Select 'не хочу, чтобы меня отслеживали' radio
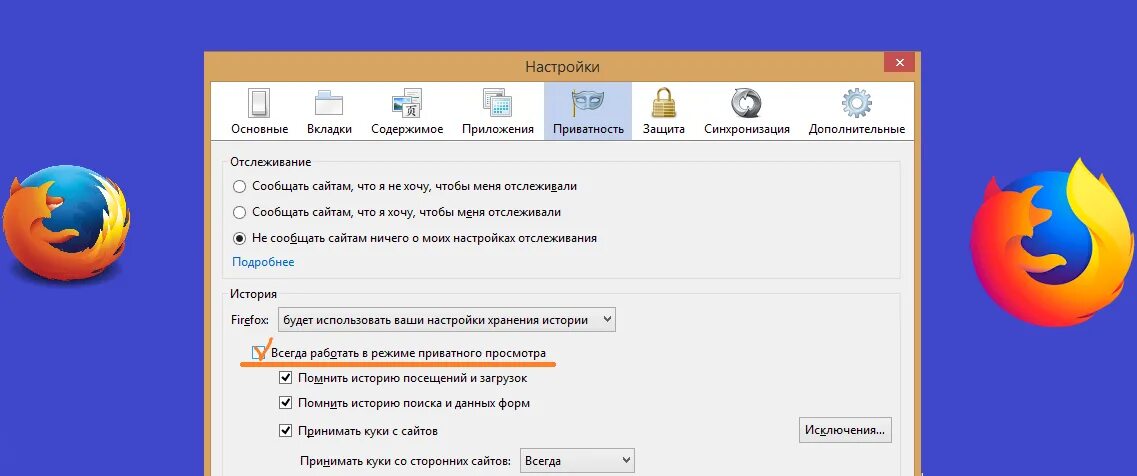 239,186
